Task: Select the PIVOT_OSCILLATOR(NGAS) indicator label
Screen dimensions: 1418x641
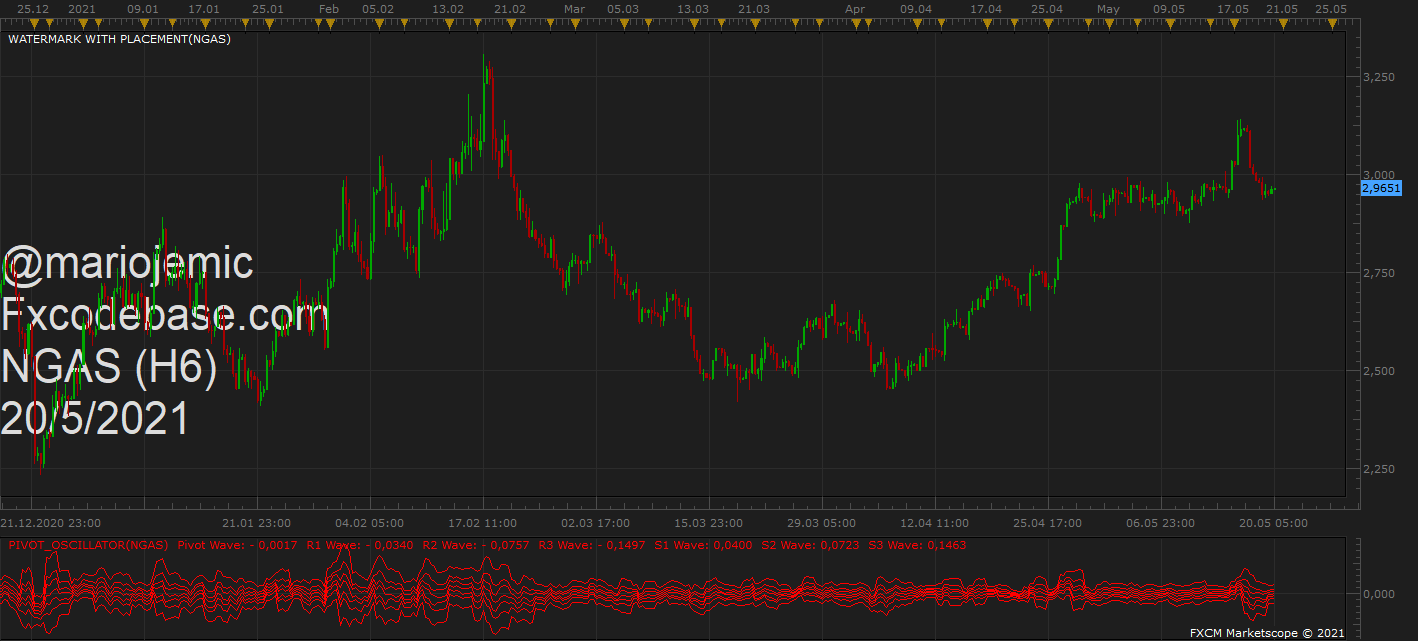Action: 89,545
